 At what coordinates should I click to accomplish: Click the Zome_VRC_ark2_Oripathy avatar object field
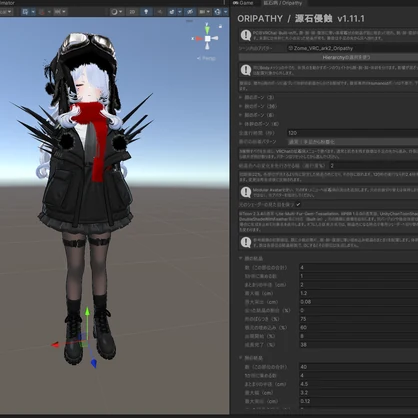[353, 48]
